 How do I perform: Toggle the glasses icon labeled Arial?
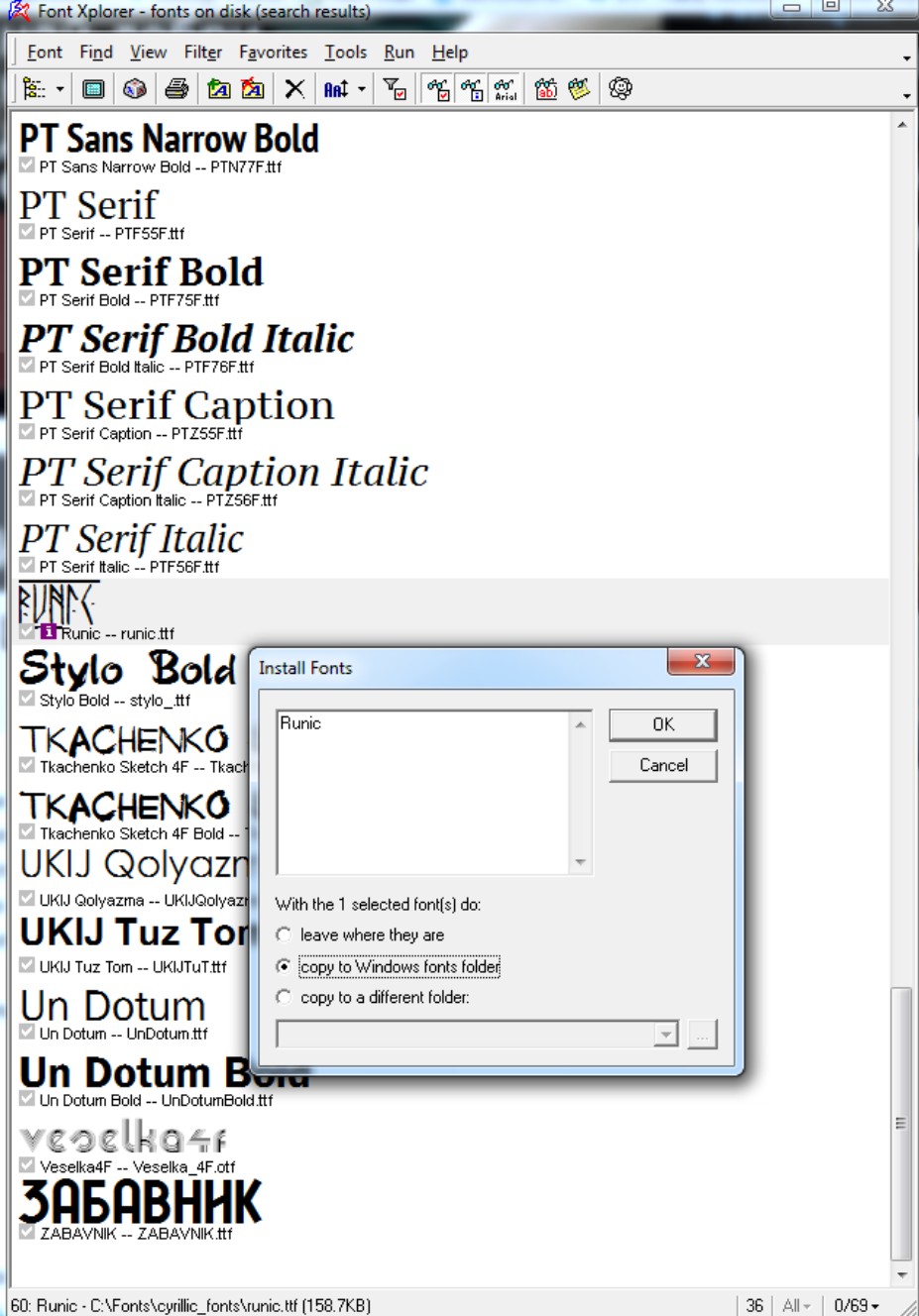506,89
